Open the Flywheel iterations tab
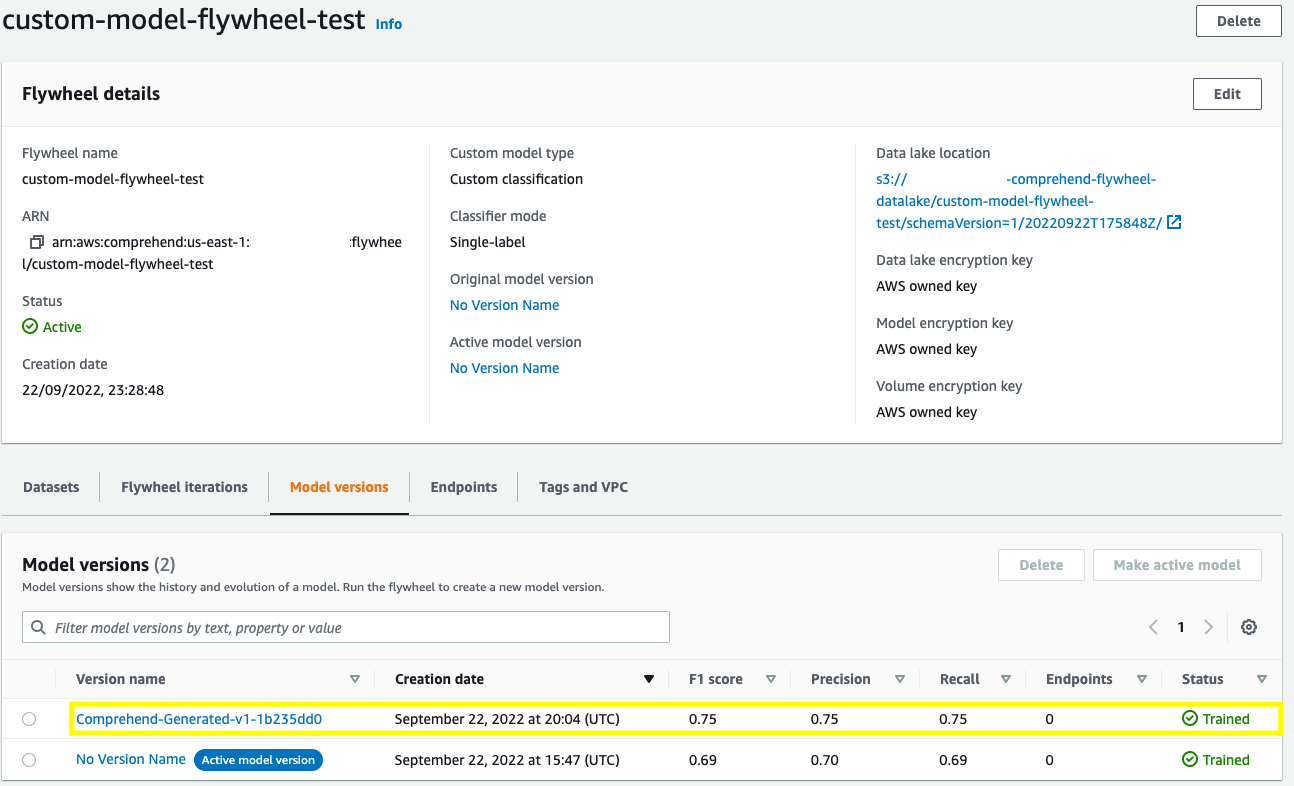 pyautogui.click(x=184, y=487)
